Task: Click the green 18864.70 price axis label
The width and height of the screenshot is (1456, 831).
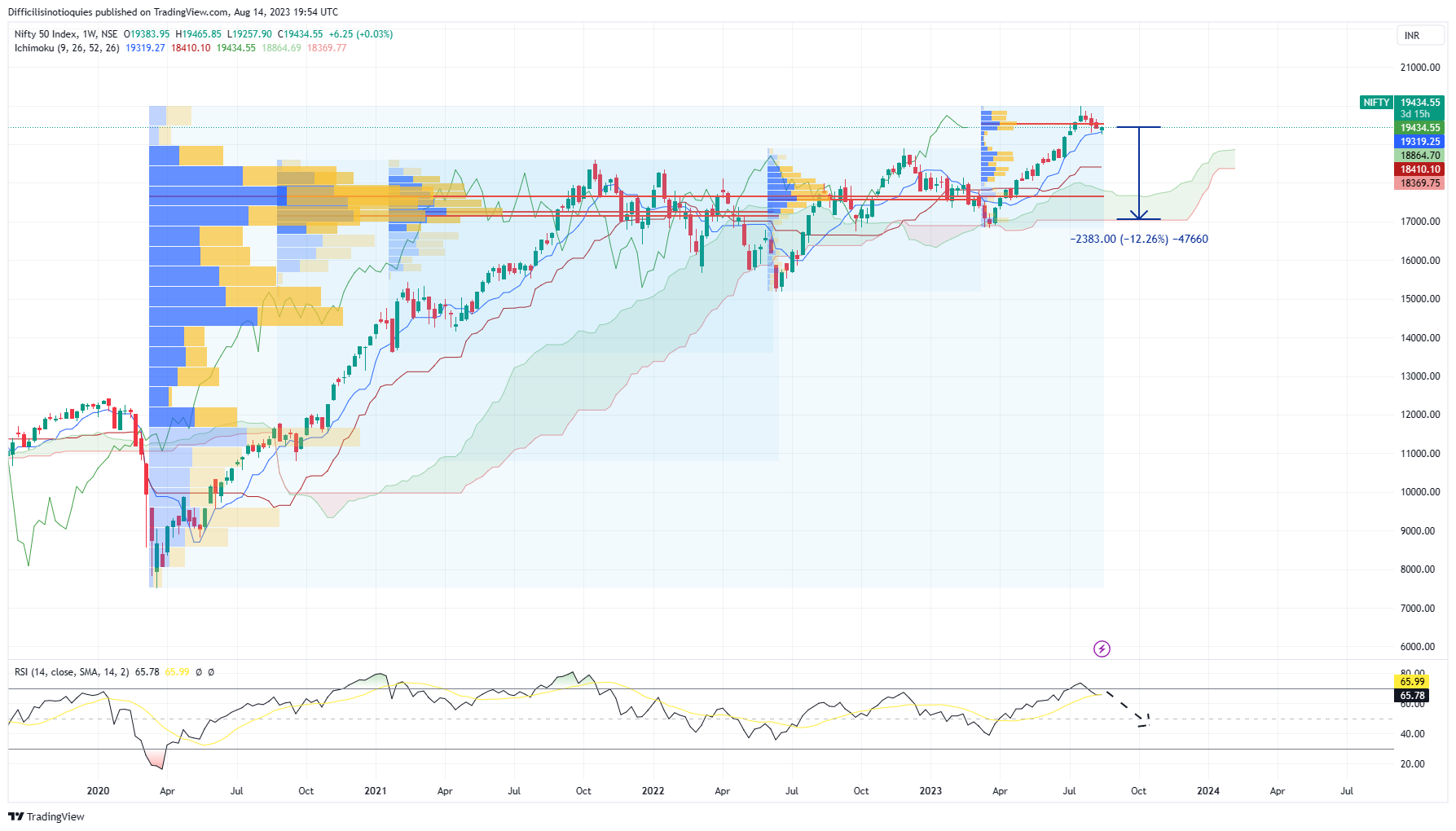Action: click(x=1420, y=156)
